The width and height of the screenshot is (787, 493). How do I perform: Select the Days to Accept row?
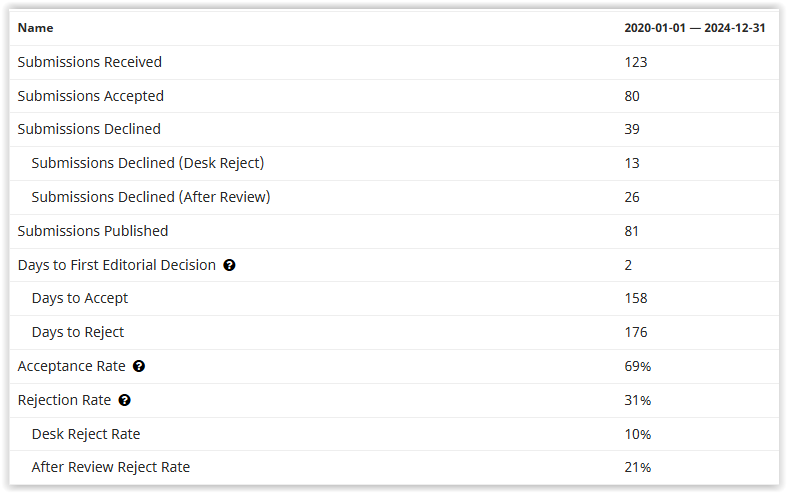(394, 298)
